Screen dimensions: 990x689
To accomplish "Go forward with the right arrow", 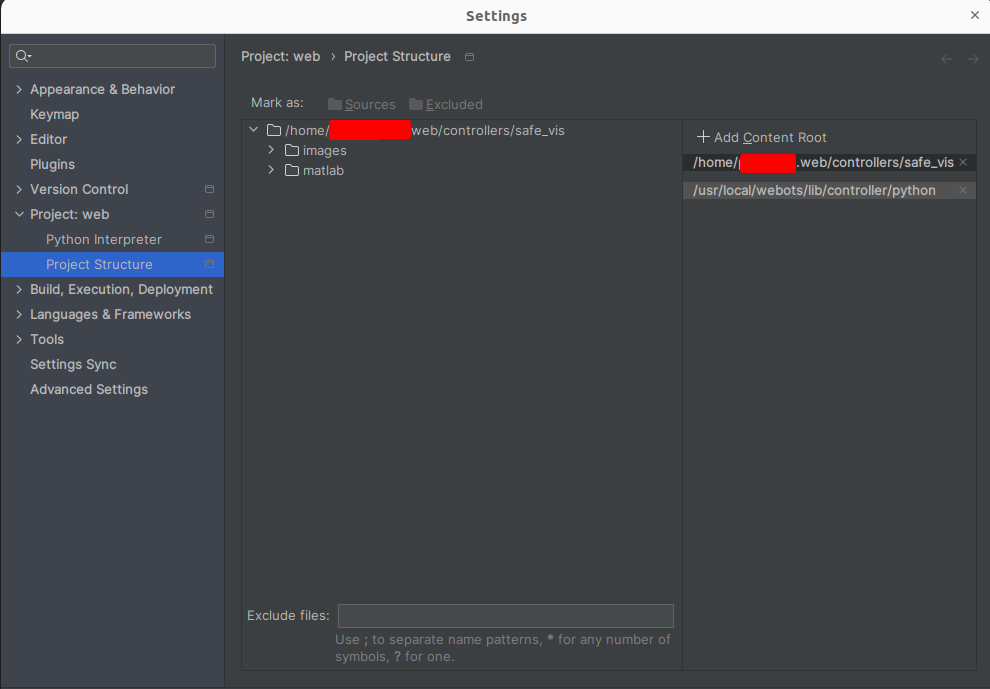I will 973,59.
